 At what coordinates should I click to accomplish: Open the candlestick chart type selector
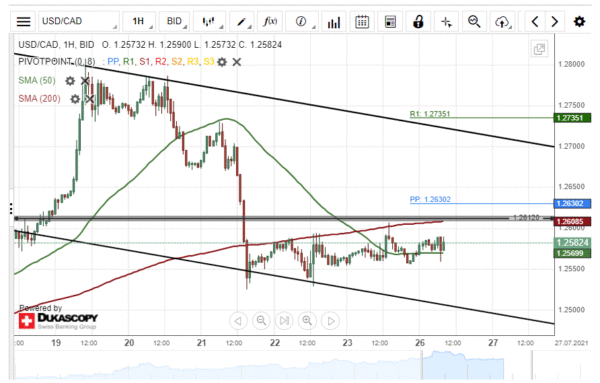pos(209,21)
